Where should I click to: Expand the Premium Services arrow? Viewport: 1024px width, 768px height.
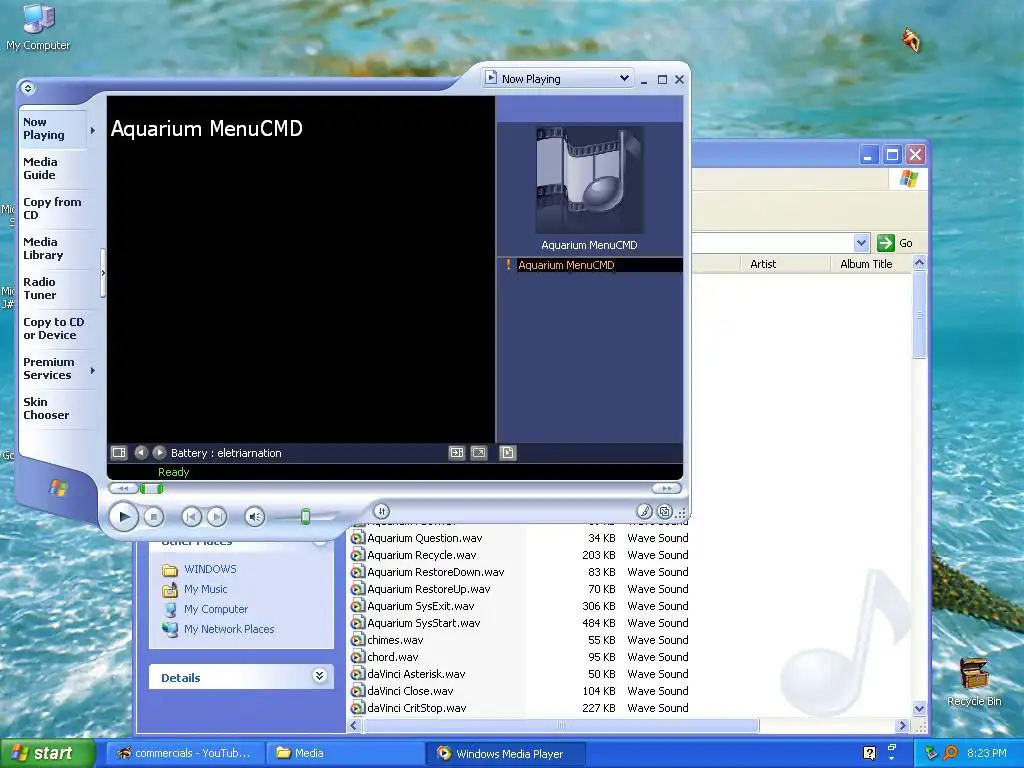coord(93,370)
